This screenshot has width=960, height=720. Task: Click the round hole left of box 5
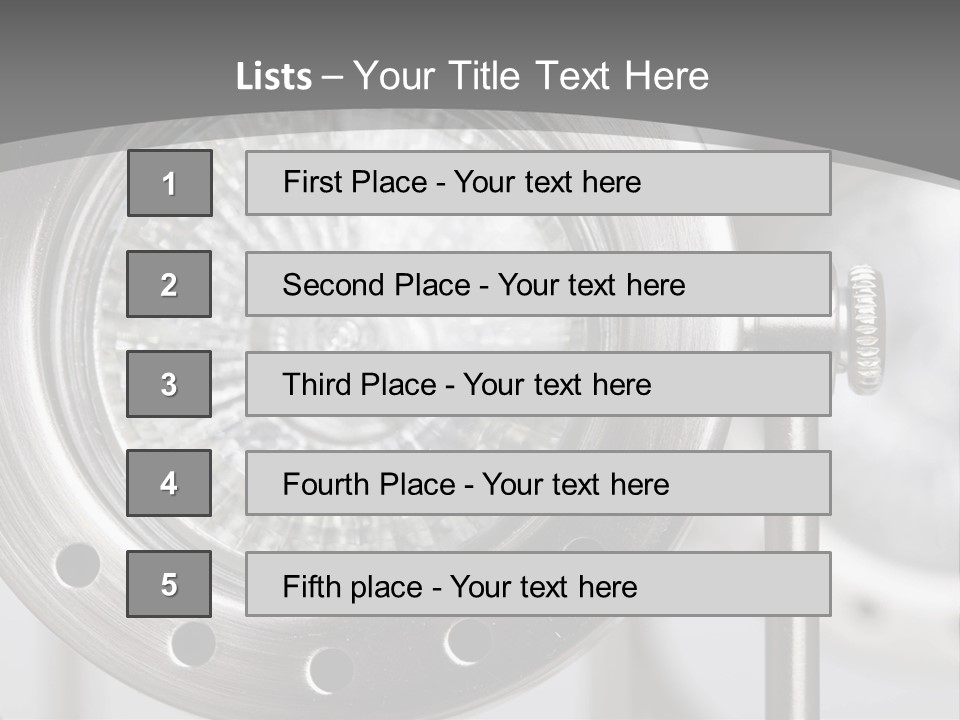(77, 564)
